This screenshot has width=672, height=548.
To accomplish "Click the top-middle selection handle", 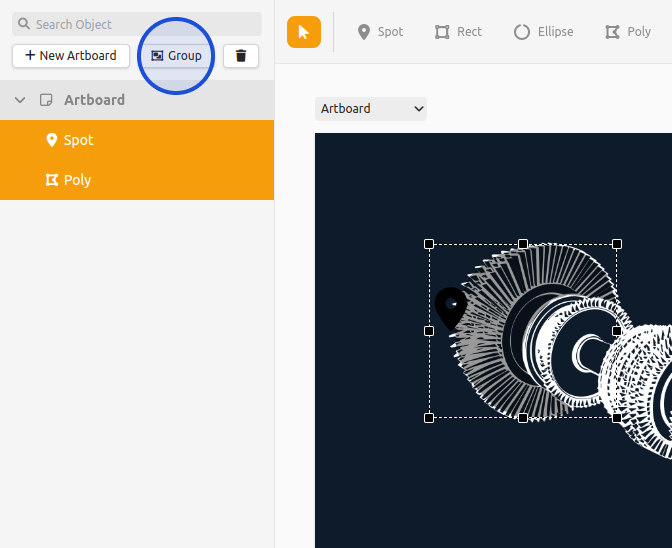I will pos(523,244).
